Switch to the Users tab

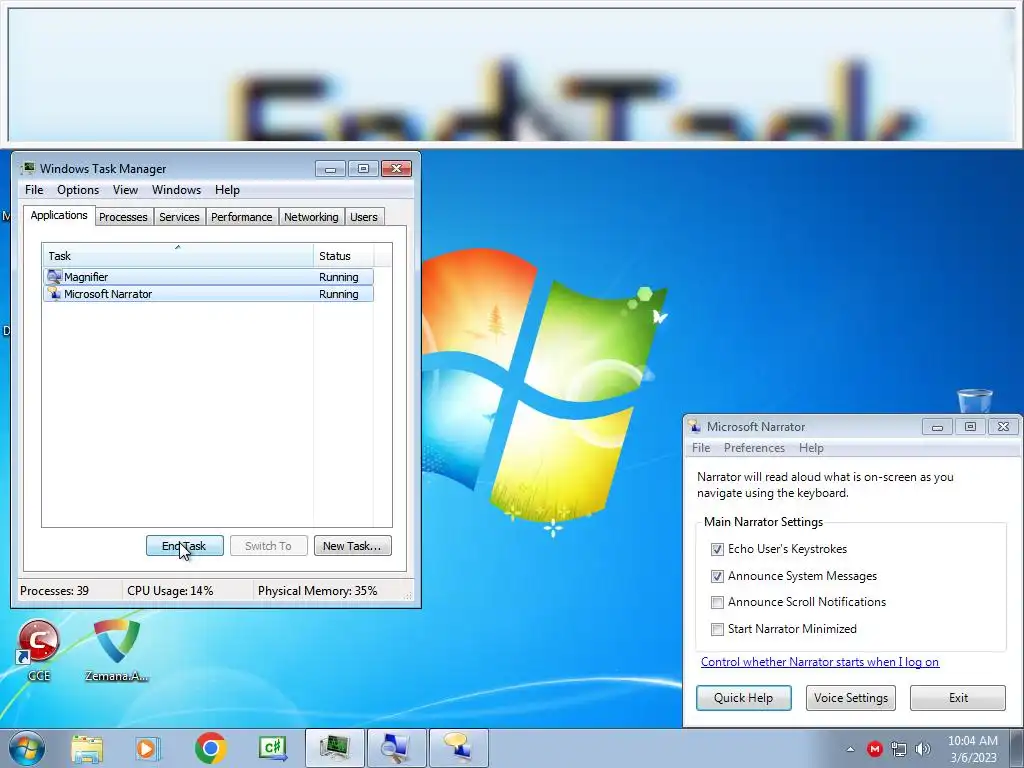364,217
